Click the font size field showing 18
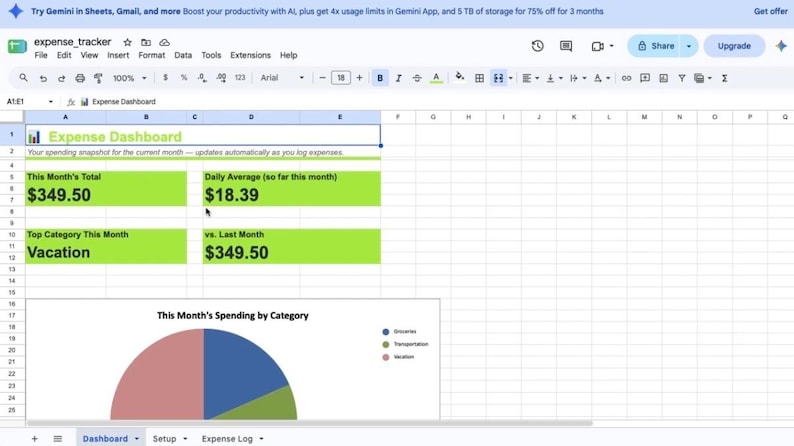 [x=341, y=78]
